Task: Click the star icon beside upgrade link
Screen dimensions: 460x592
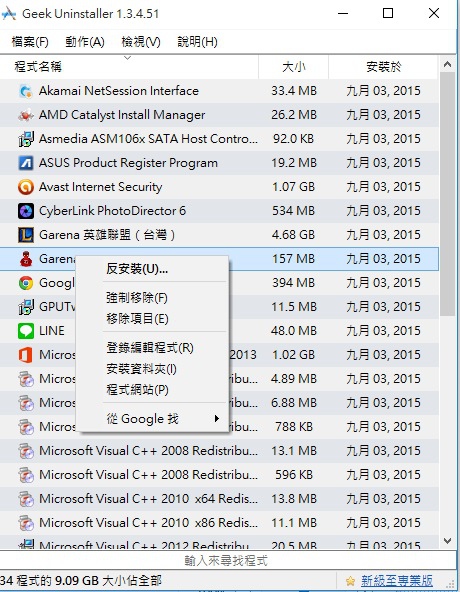Action: 350,581
